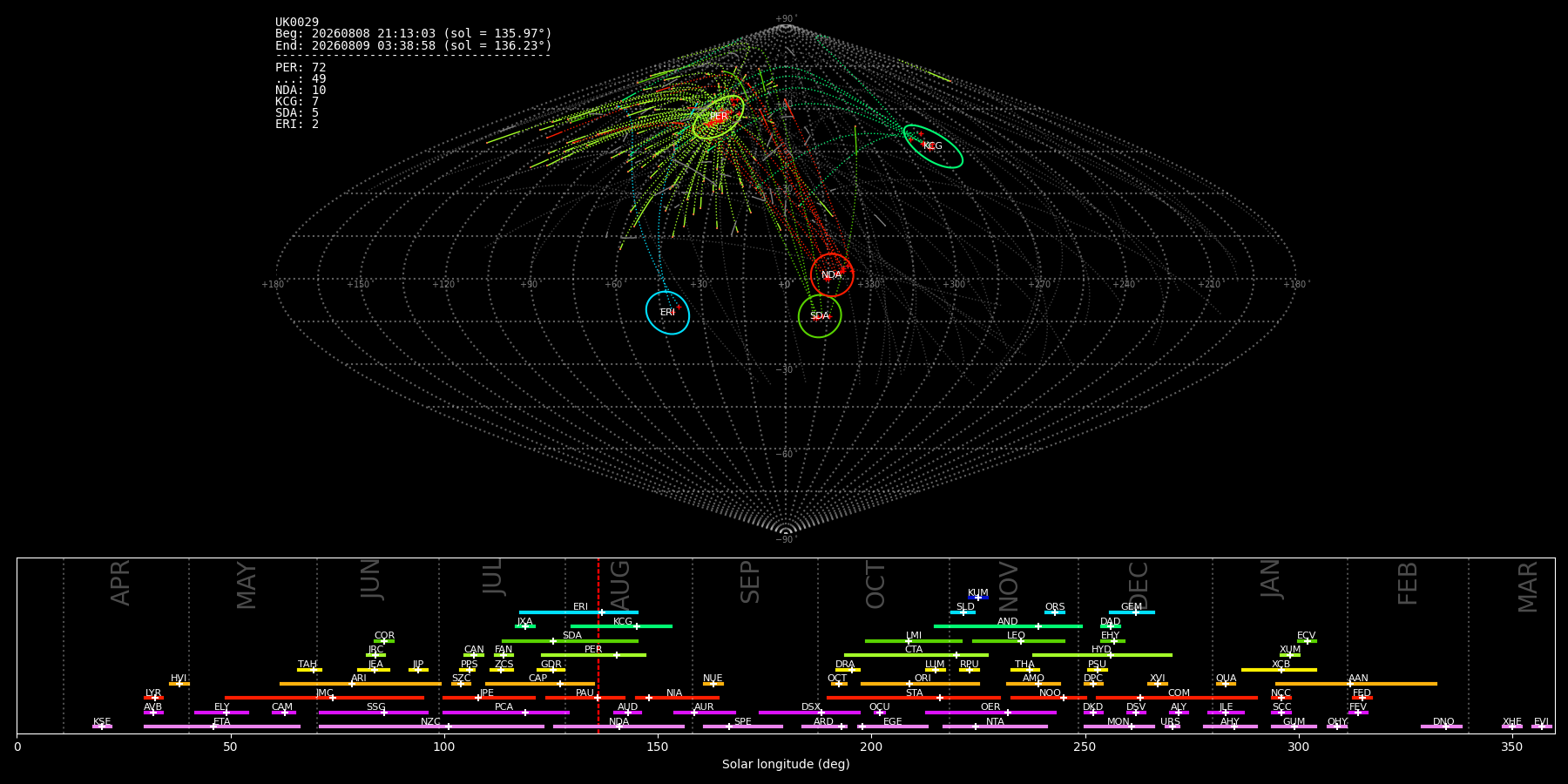The image size is (1568, 784).
Task: Click the End: 20260809 03:38:58 line
Action: pyautogui.click(x=414, y=45)
